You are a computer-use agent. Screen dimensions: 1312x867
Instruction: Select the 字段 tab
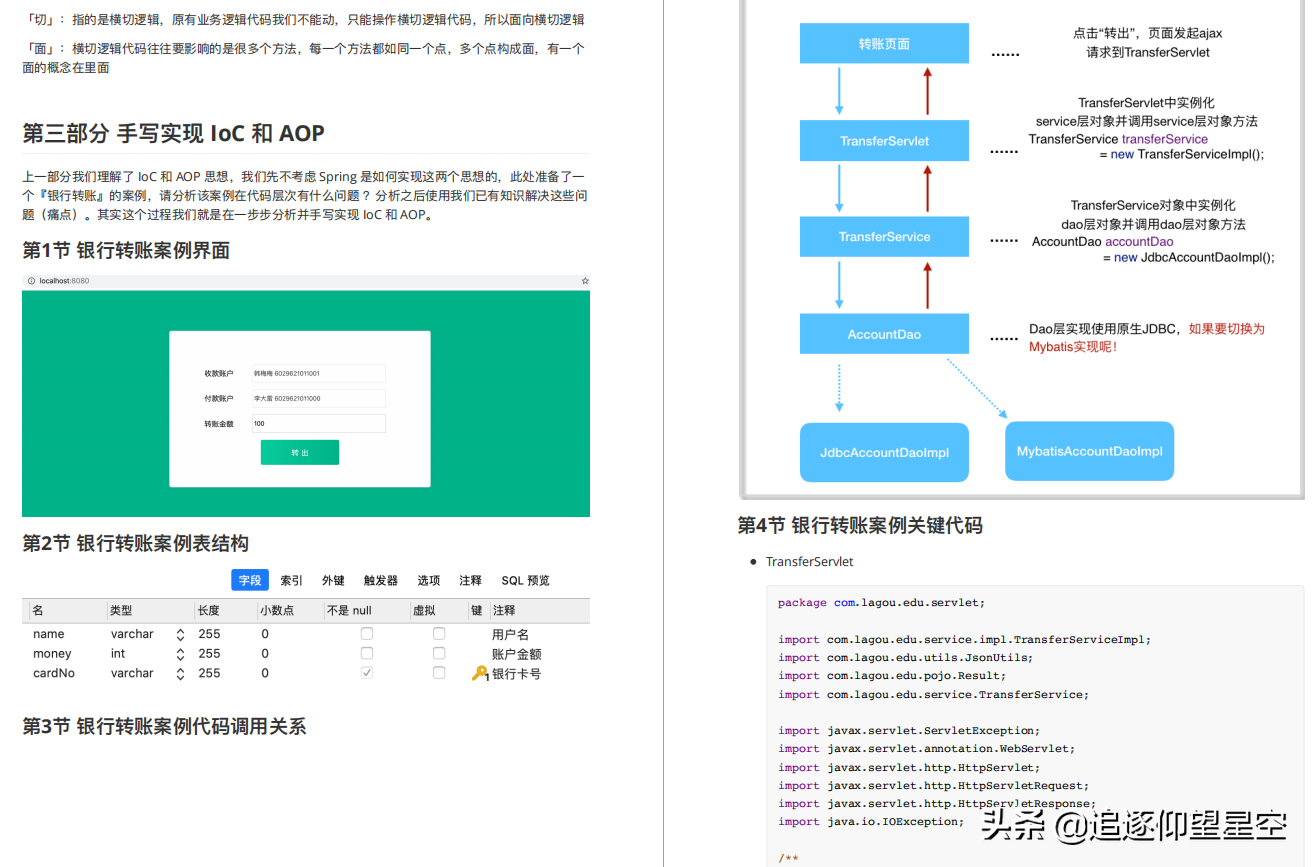click(250, 580)
